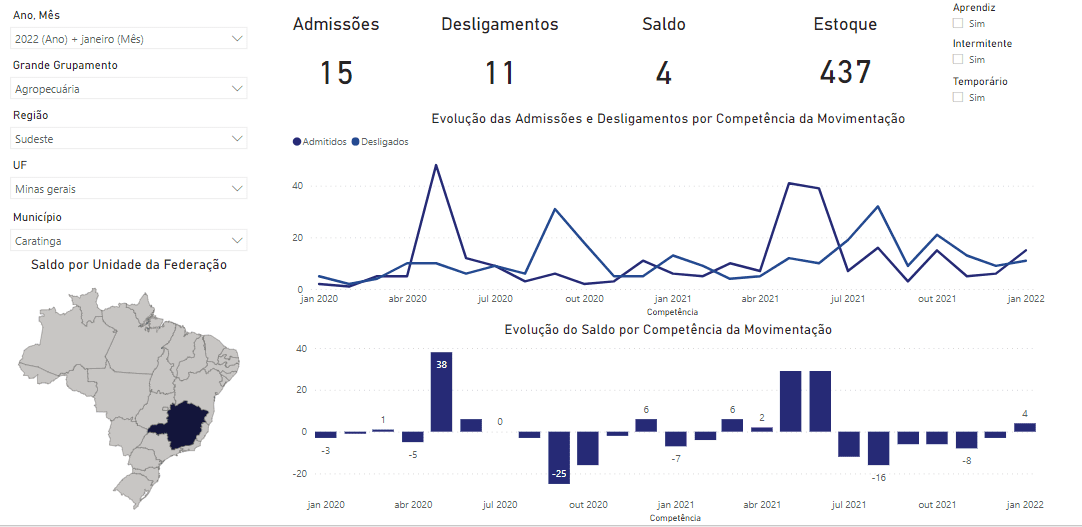Viewport: 1082px width, 527px height.
Task: Select the bar labeled 38
Action: (441, 392)
